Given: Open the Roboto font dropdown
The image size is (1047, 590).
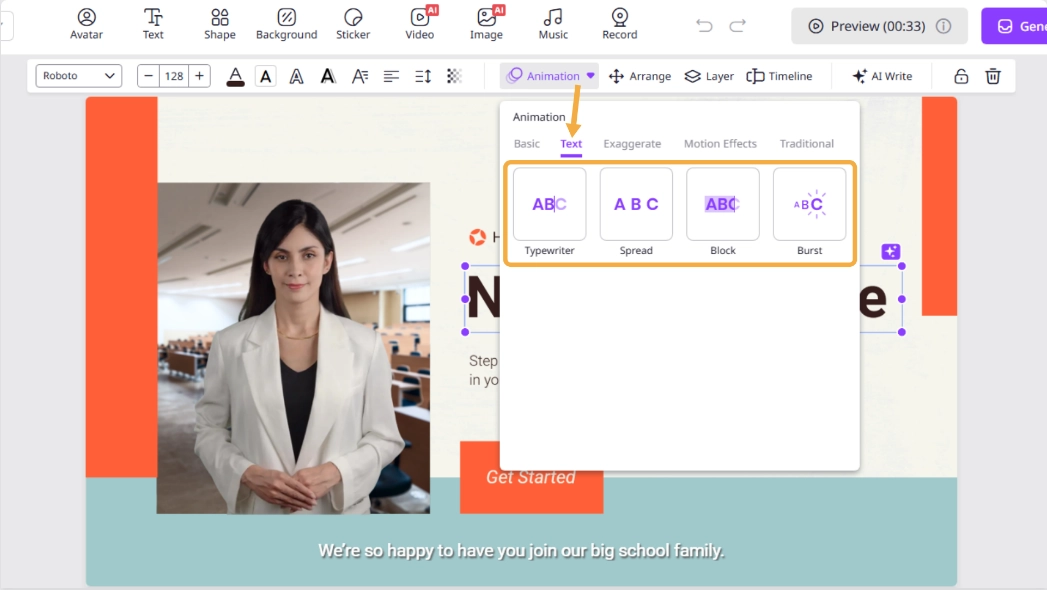Looking at the screenshot, I should pyautogui.click(x=79, y=76).
